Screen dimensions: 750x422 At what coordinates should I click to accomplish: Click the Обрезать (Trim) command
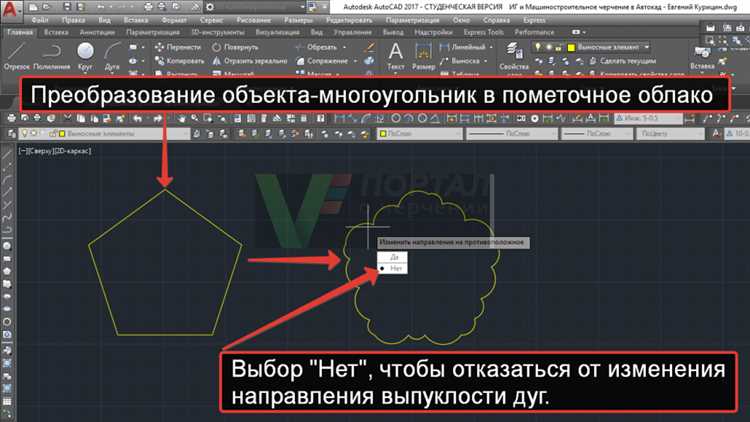click(x=316, y=47)
